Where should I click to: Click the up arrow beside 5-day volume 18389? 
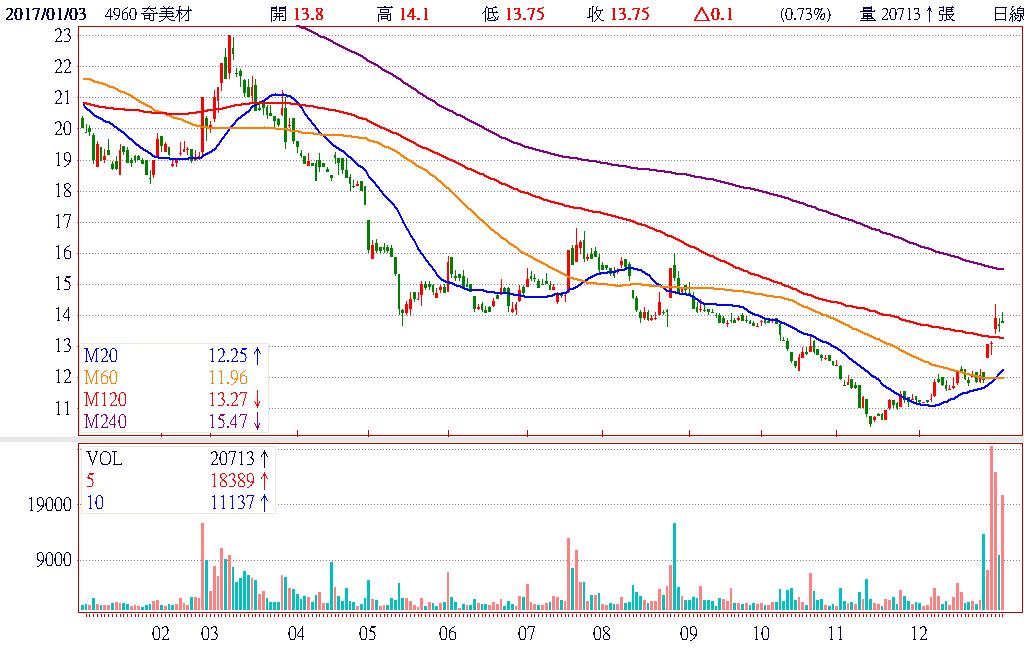pyautogui.click(x=264, y=481)
